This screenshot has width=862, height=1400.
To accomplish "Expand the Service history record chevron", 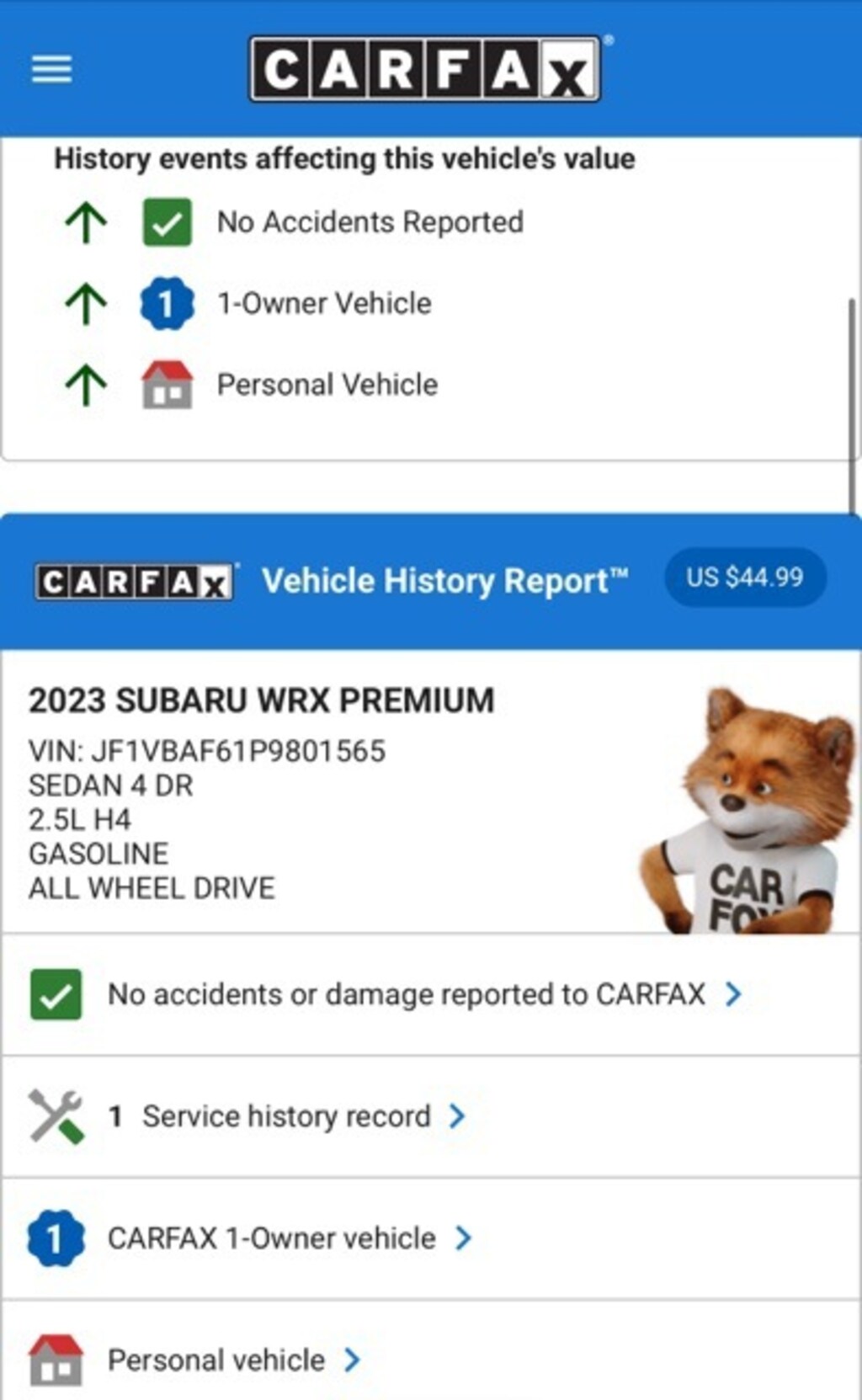I will (457, 1116).
